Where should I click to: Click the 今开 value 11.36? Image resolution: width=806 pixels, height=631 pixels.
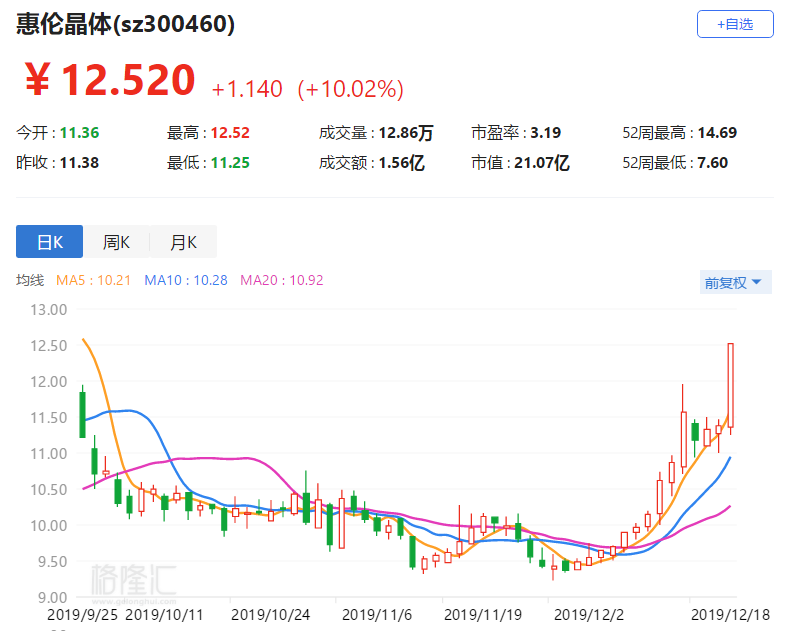[x=80, y=133]
